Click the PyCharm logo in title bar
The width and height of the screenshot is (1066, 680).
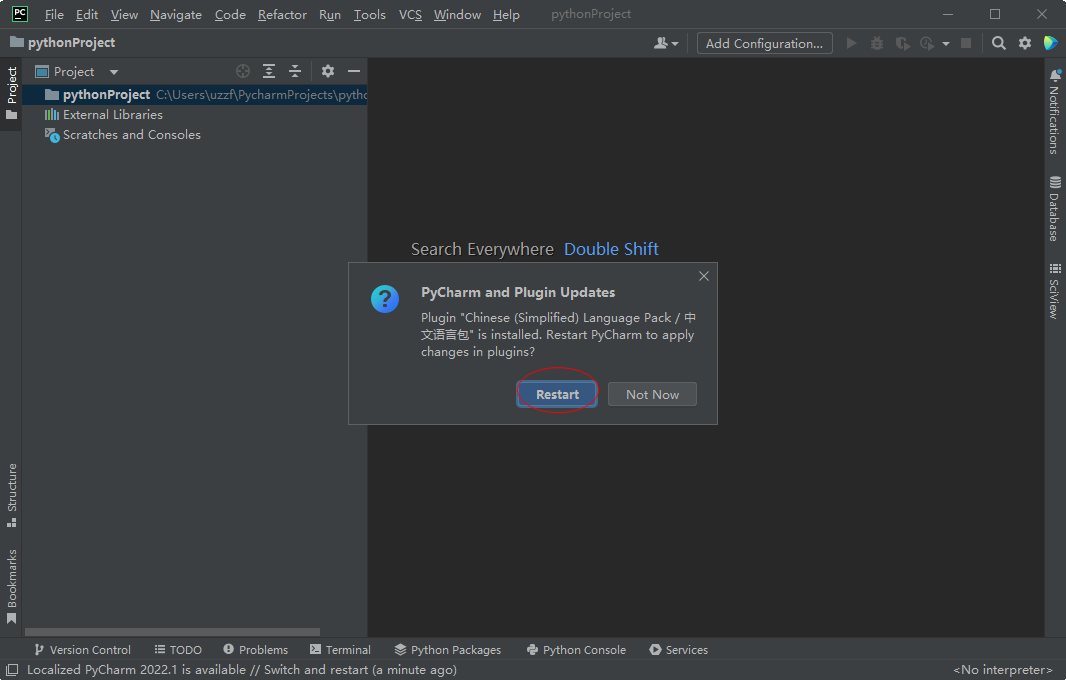click(20, 14)
